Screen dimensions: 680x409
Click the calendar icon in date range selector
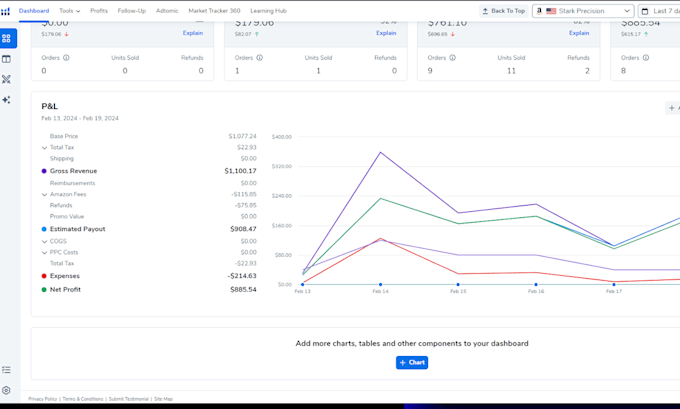tap(645, 11)
